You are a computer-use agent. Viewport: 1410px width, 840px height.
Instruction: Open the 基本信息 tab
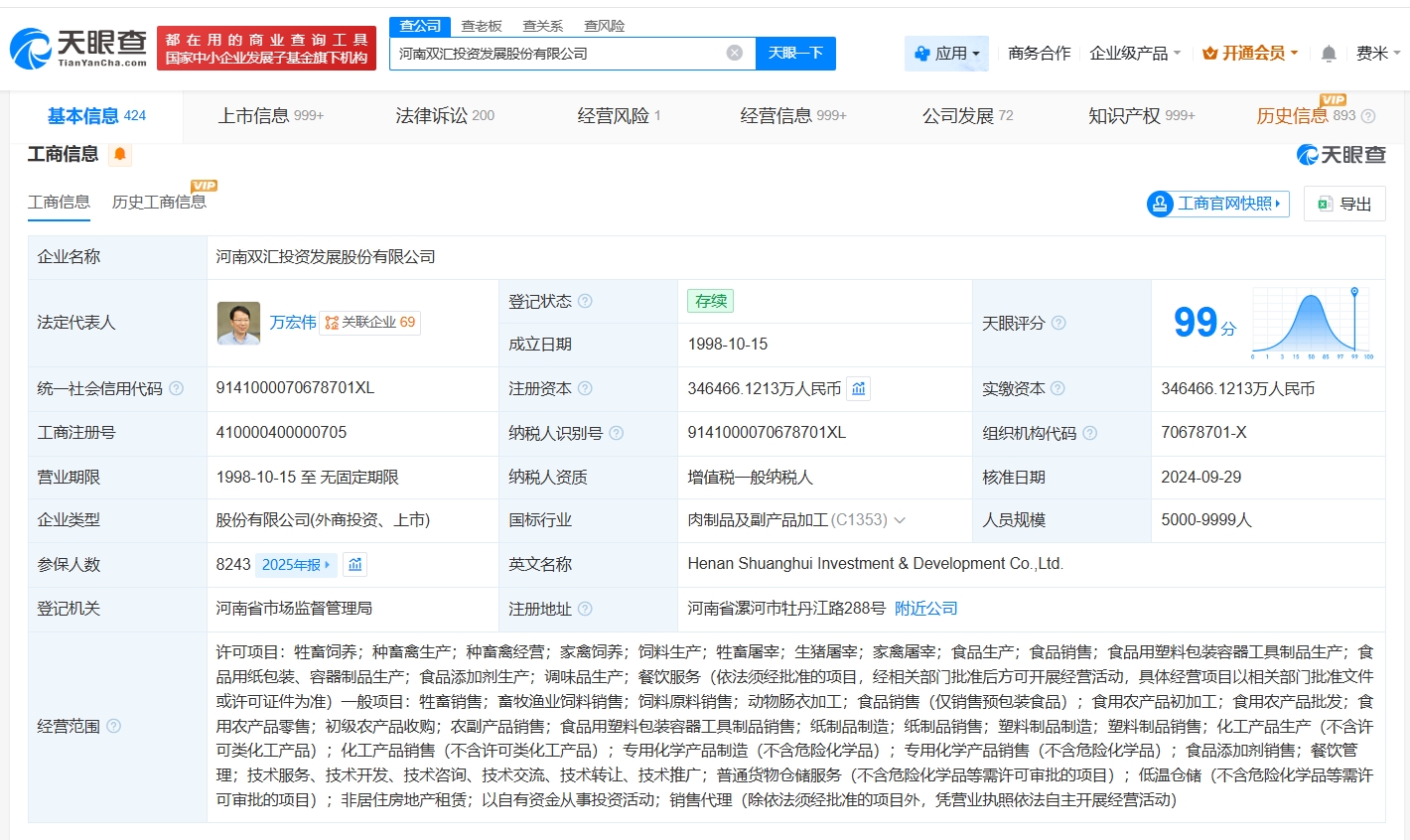(x=96, y=116)
